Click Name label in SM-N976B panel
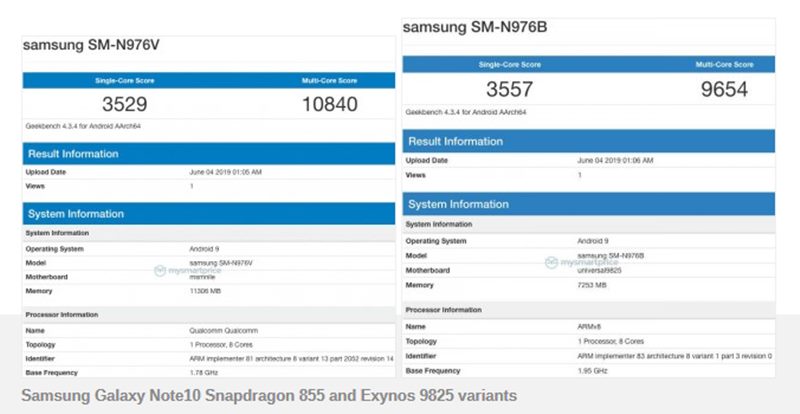The image size is (800, 414). click(x=415, y=326)
